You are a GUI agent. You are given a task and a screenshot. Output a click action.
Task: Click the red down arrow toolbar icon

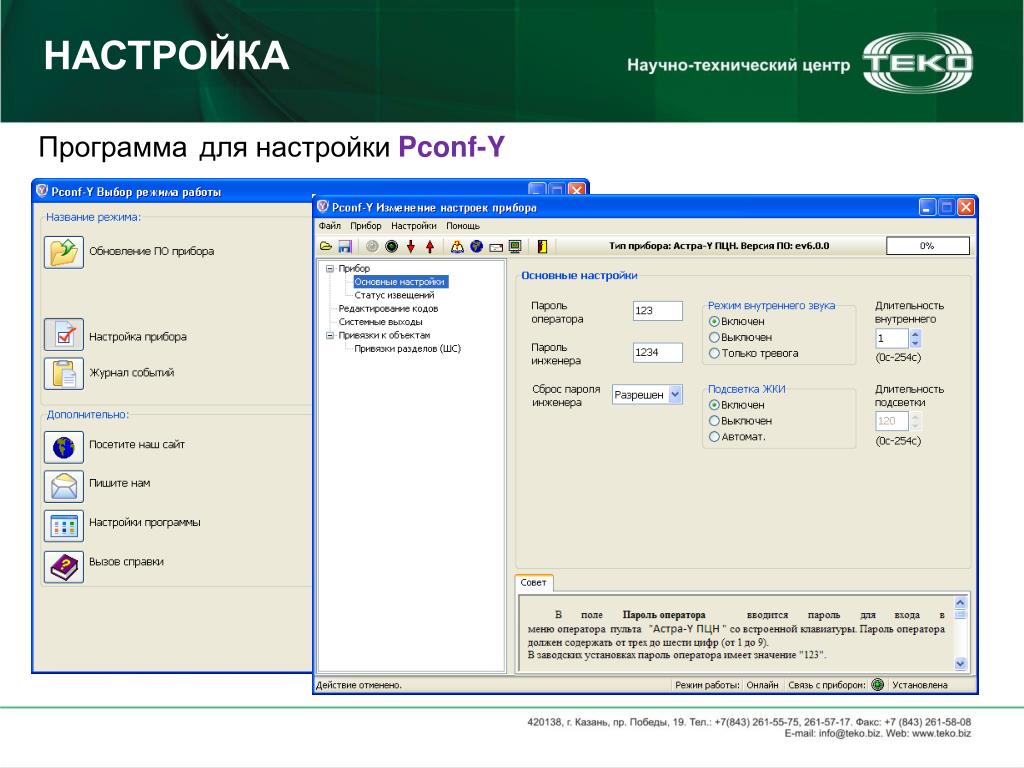click(x=411, y=246)
